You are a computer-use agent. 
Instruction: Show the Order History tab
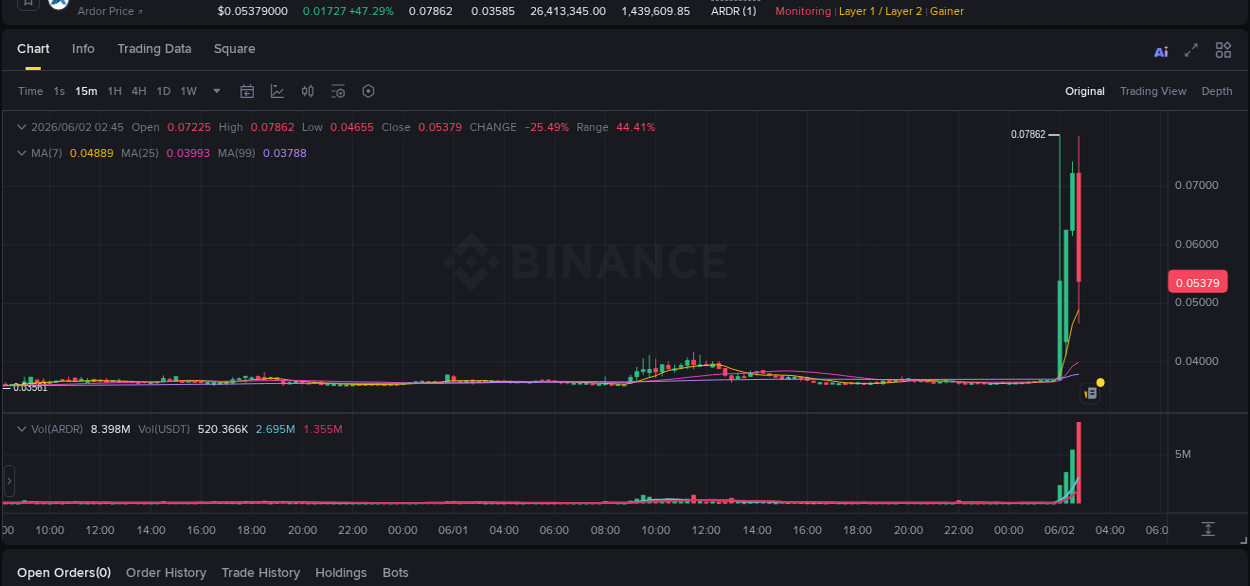point(166,573)
